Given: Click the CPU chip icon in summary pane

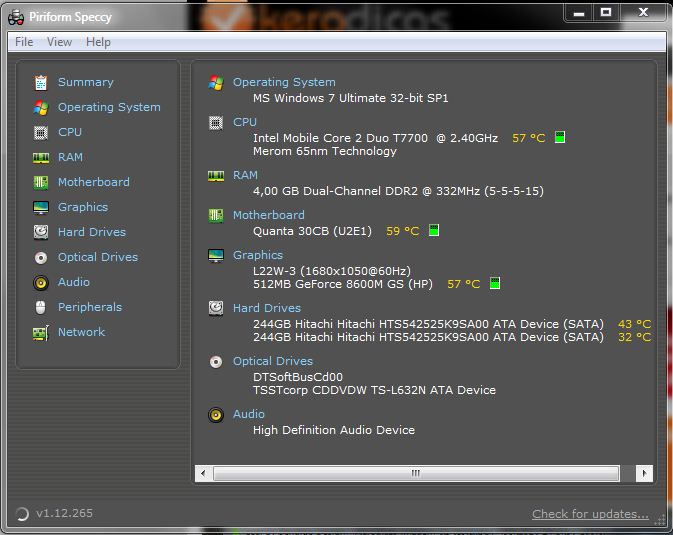Looking at the screenshot, I should (x=215, y=123).
